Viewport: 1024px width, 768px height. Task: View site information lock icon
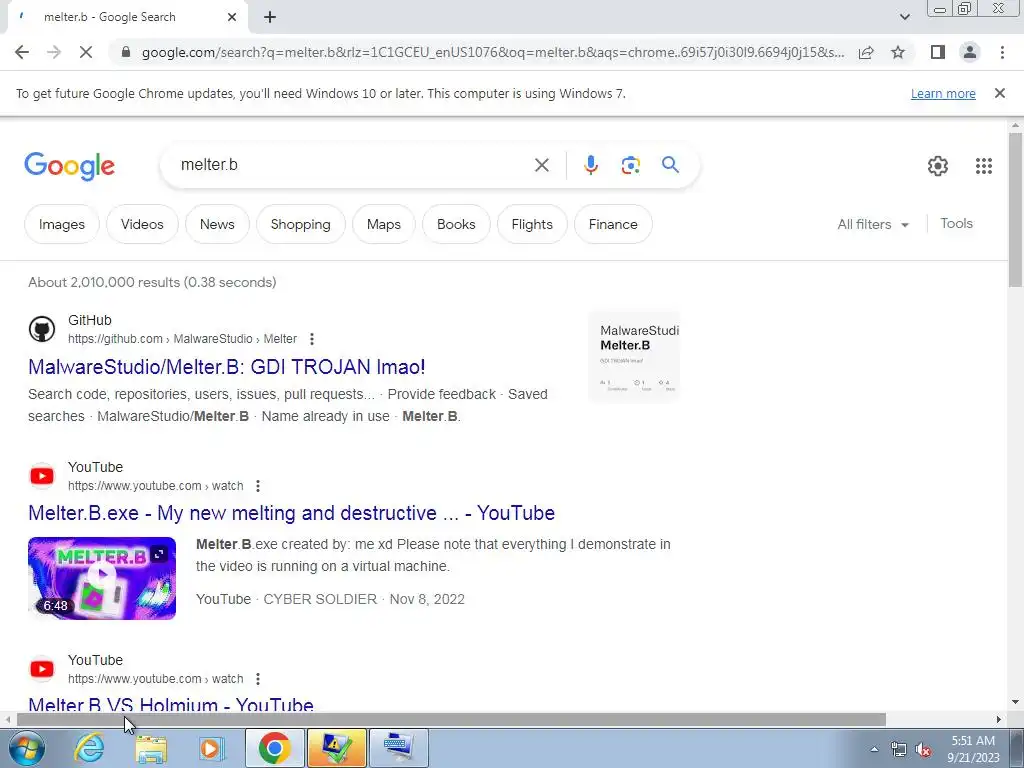coord(126,52)
